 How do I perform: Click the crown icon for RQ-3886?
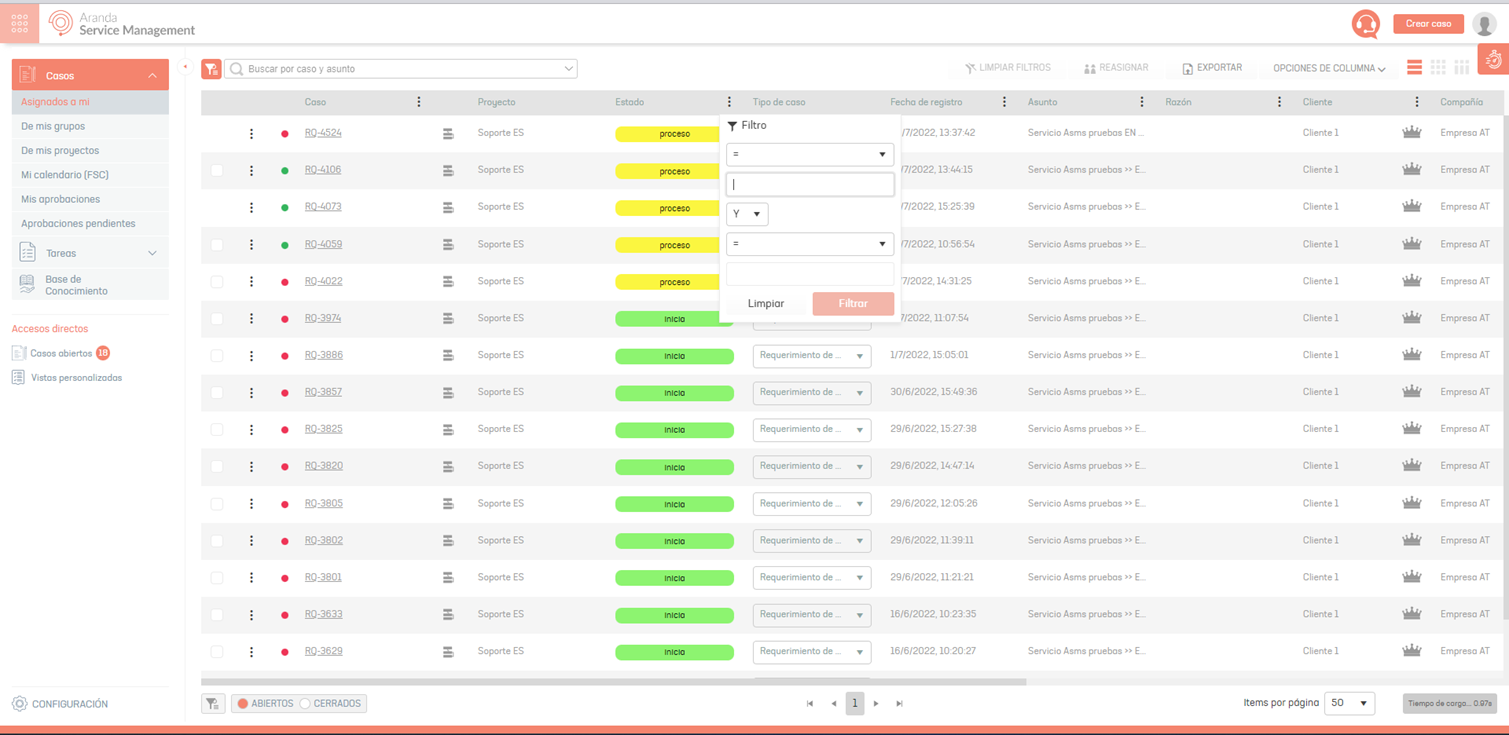(x=1411, y=355)
